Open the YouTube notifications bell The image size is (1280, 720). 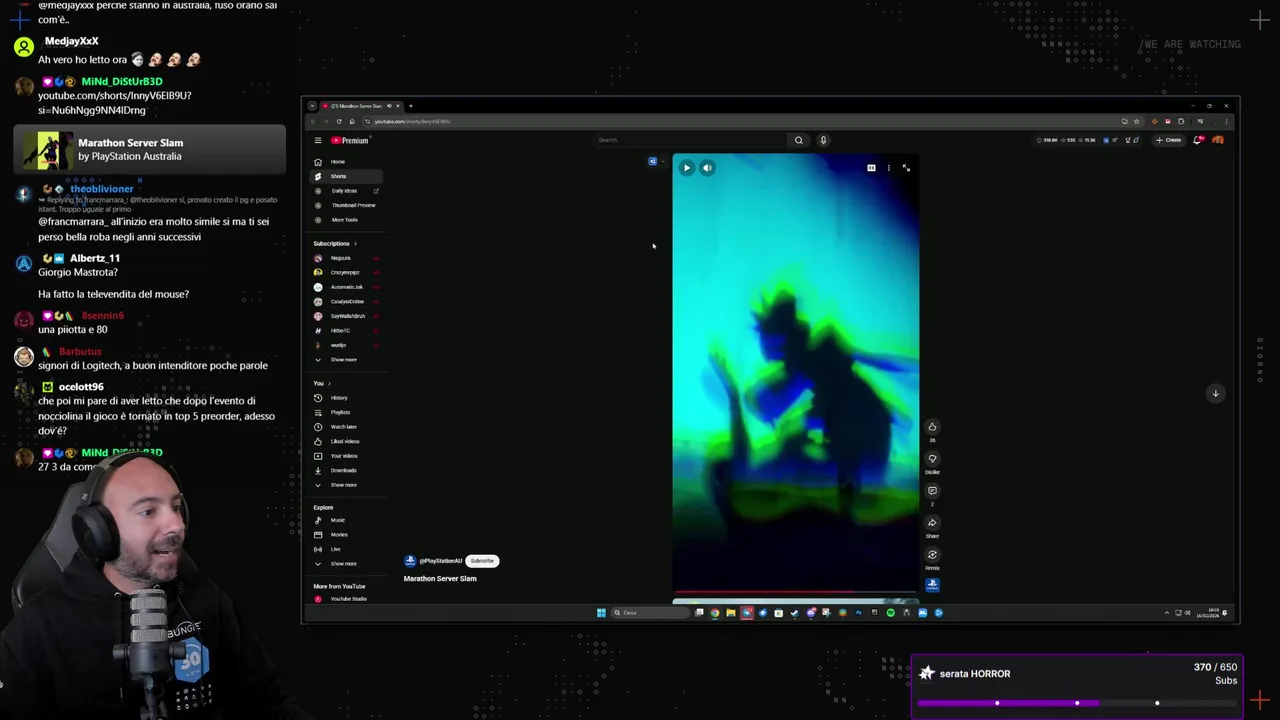tap(1198, 140)
